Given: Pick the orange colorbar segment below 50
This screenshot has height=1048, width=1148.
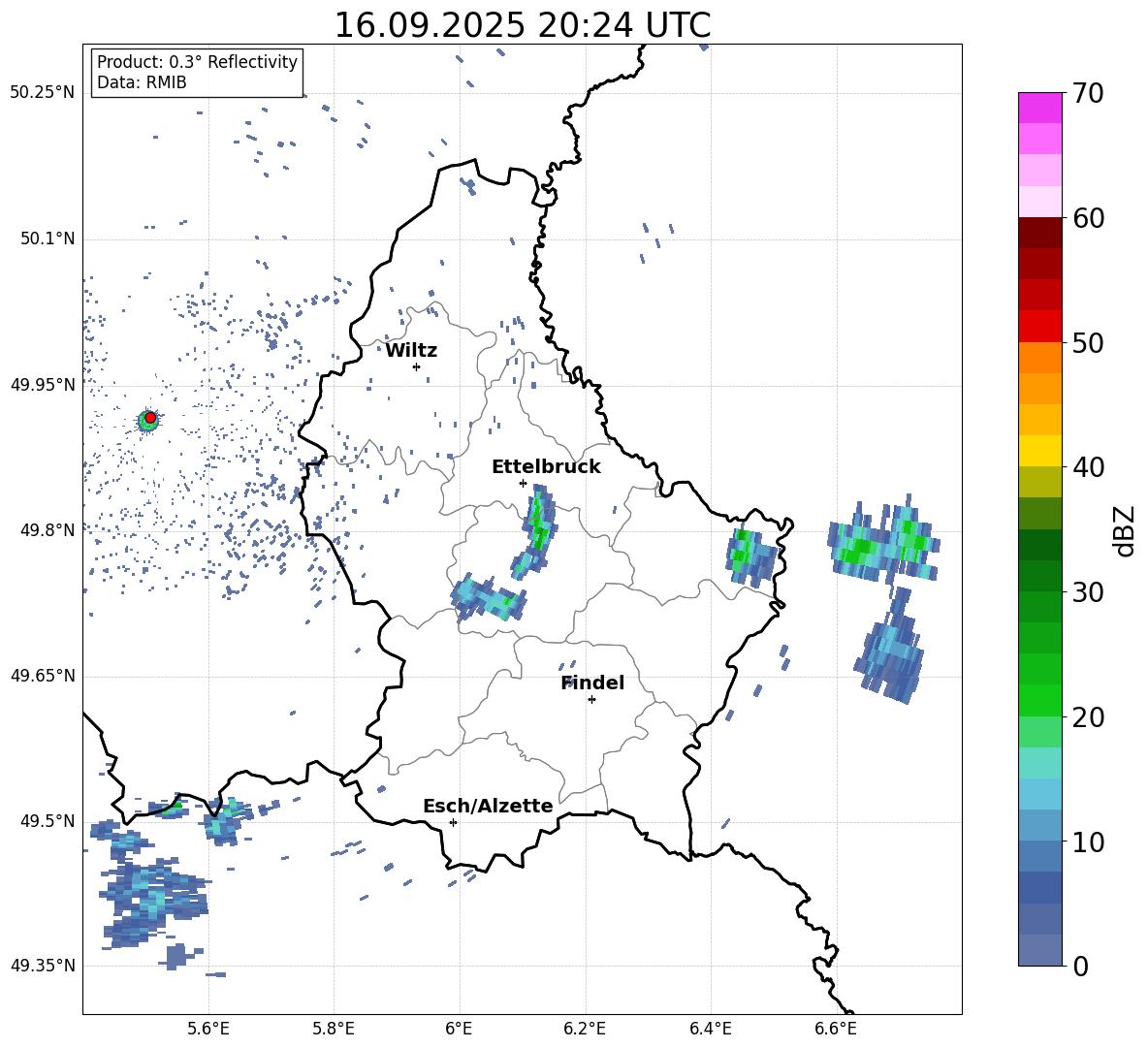Looking at the screenshot, I should [1039, 357].
